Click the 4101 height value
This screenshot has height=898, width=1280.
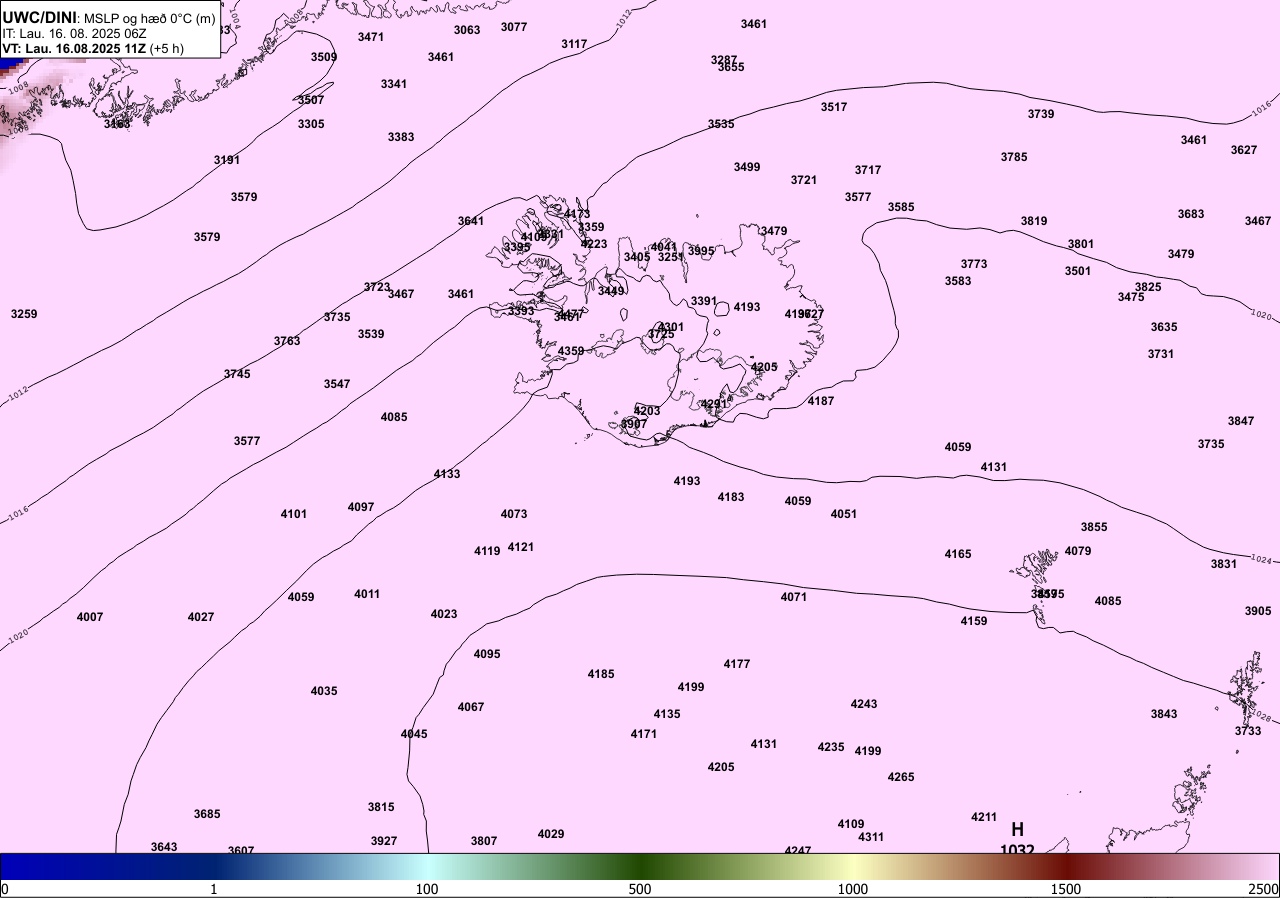[294, 514]
